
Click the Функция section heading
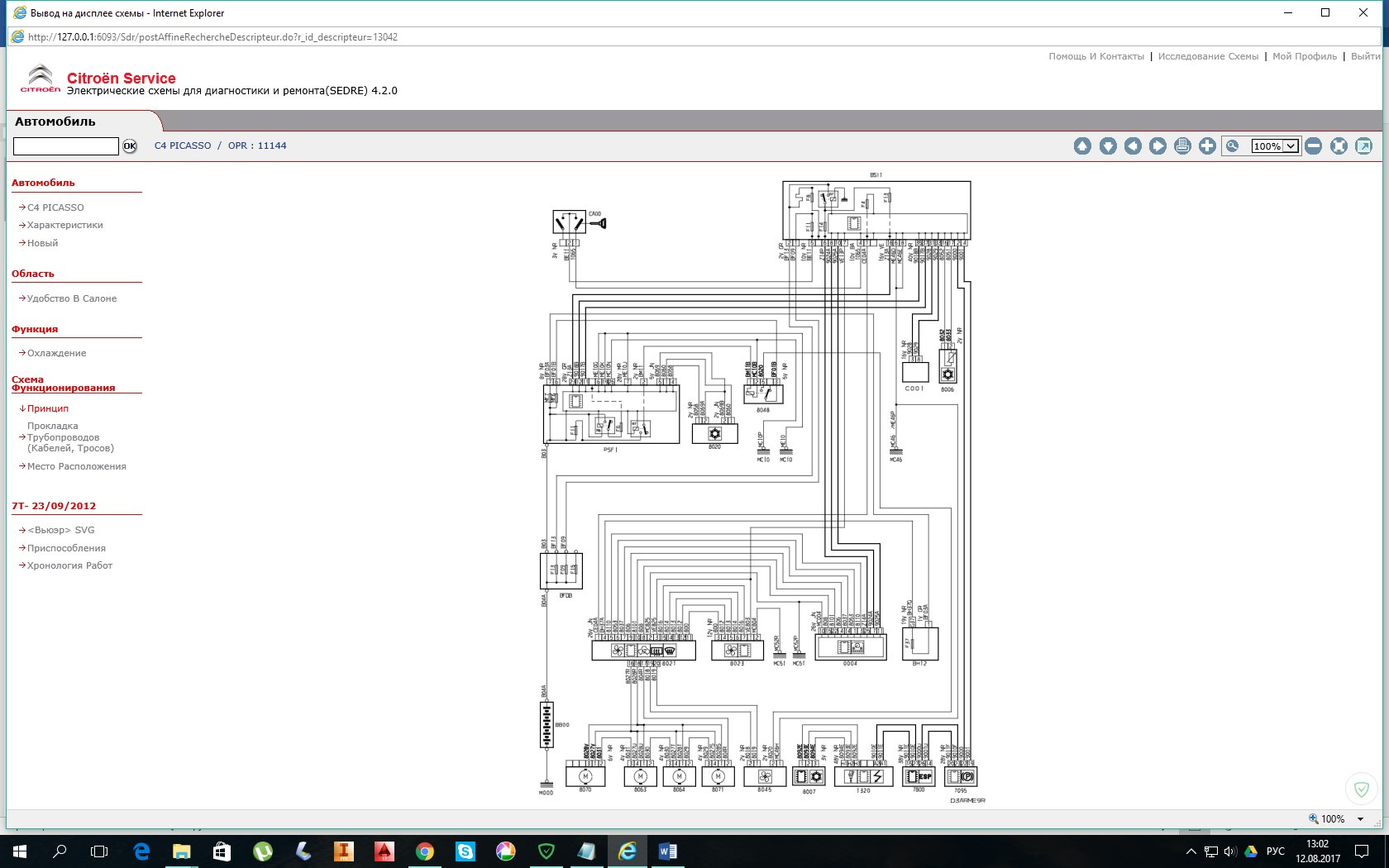click(35, 329)
